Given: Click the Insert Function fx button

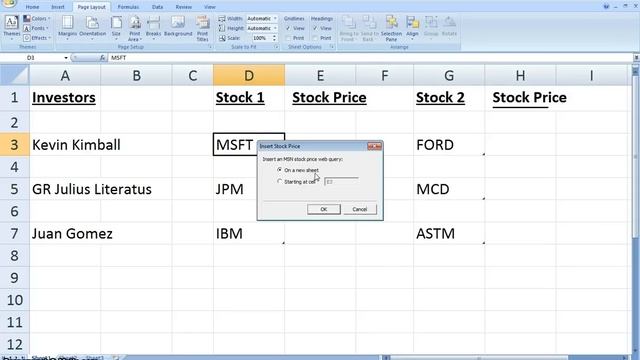Looking at the screenshot, I should click(x=102, y=58).
